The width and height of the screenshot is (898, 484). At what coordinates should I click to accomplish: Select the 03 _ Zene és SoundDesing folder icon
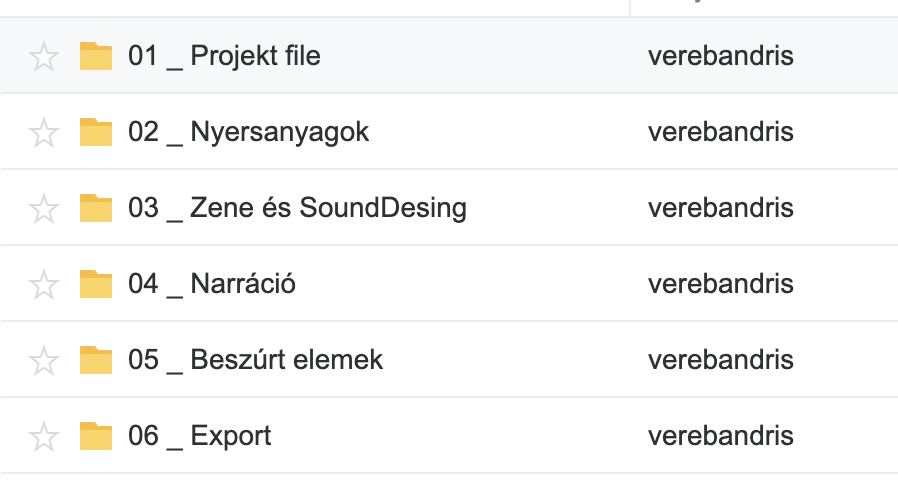click(96, 207)
